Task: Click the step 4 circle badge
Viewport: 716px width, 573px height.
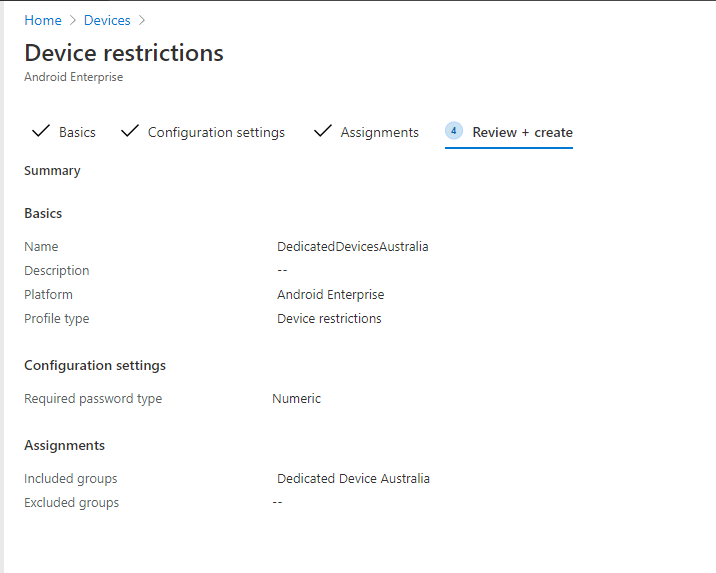Action: pos(454,131)
